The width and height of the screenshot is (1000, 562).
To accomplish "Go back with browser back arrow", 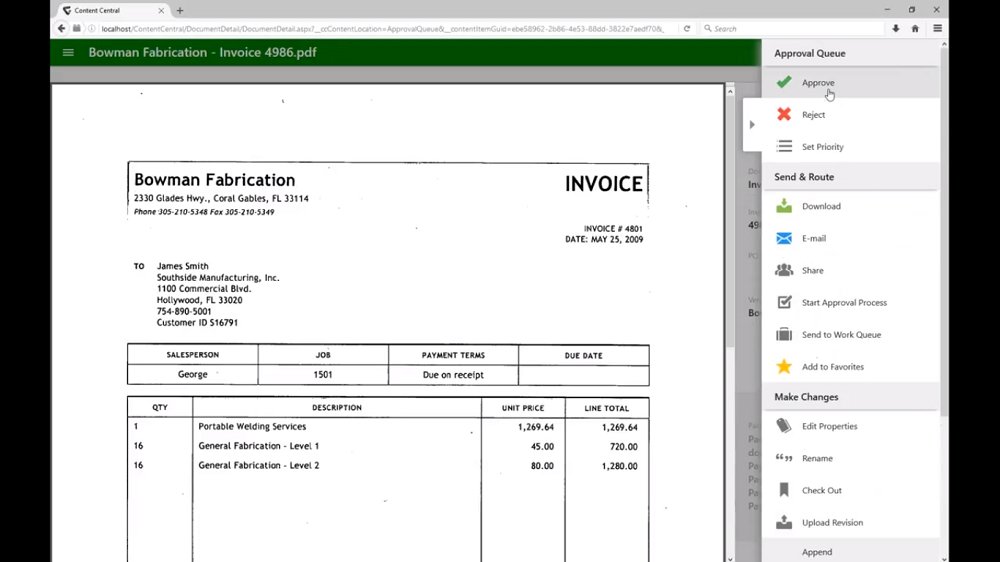I will pyautogui.click(x=61, y=29).
